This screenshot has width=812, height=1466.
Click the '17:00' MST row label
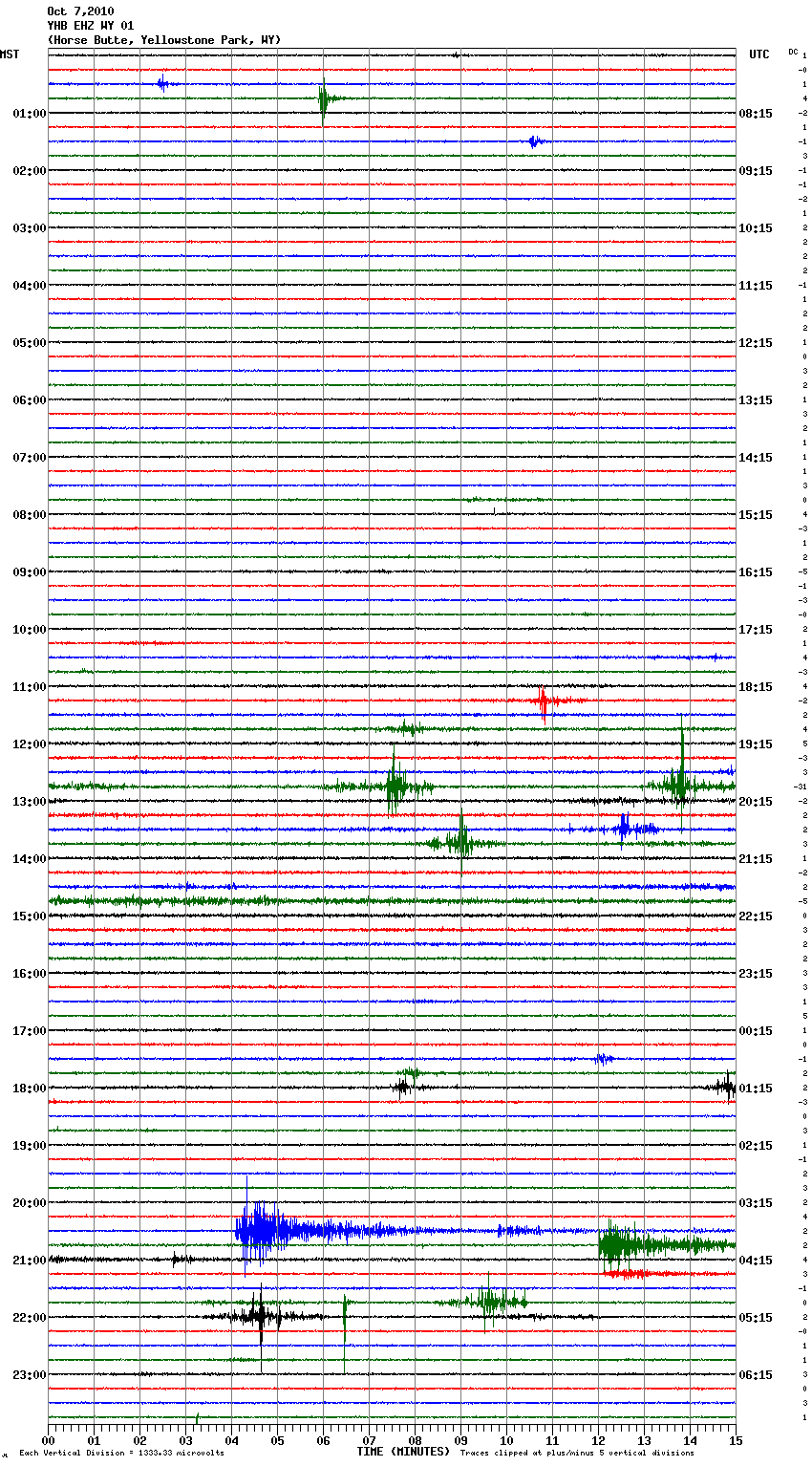(x=30, y=1031)
